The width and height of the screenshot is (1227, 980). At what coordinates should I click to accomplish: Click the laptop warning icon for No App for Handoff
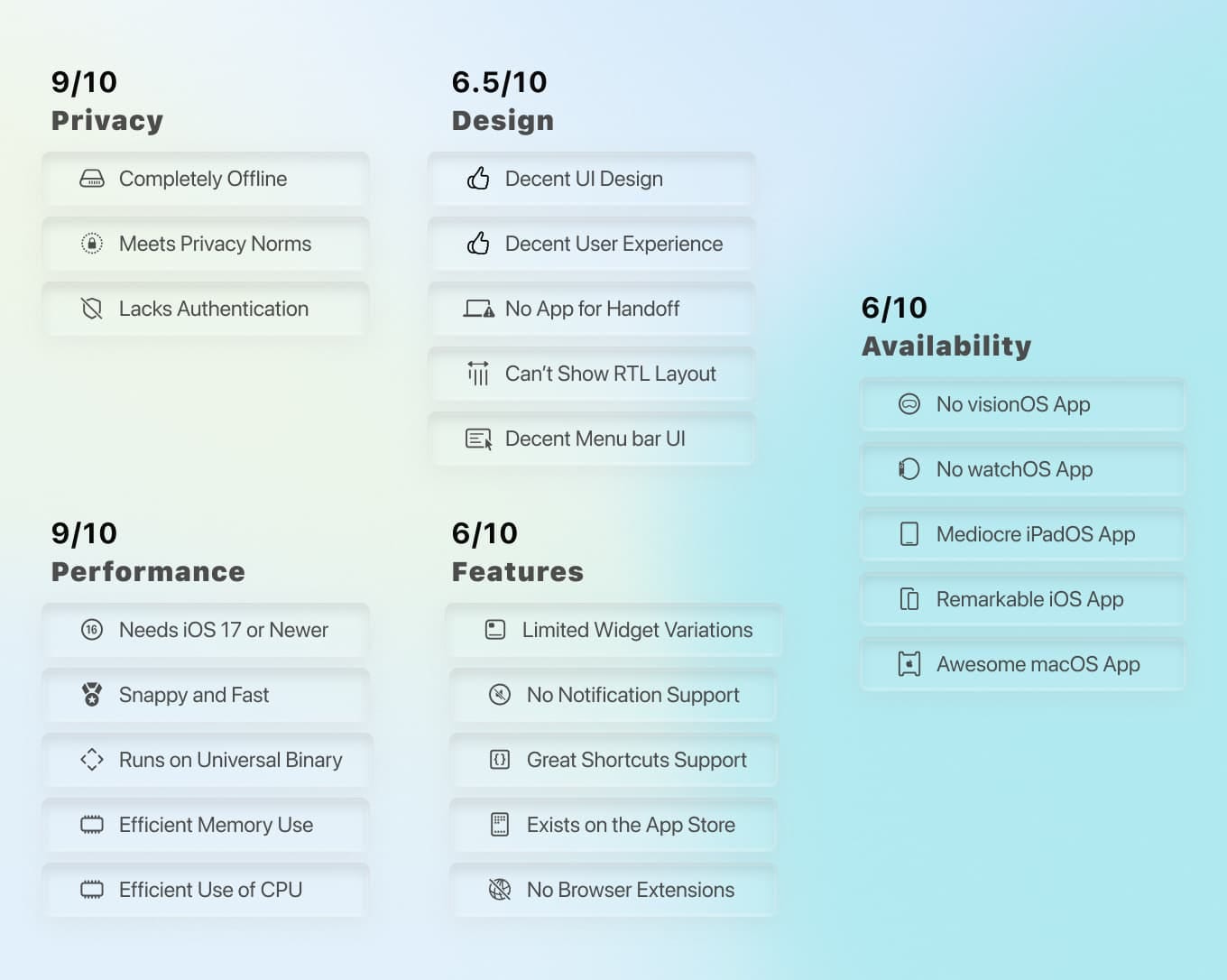[x=478, y=309]
